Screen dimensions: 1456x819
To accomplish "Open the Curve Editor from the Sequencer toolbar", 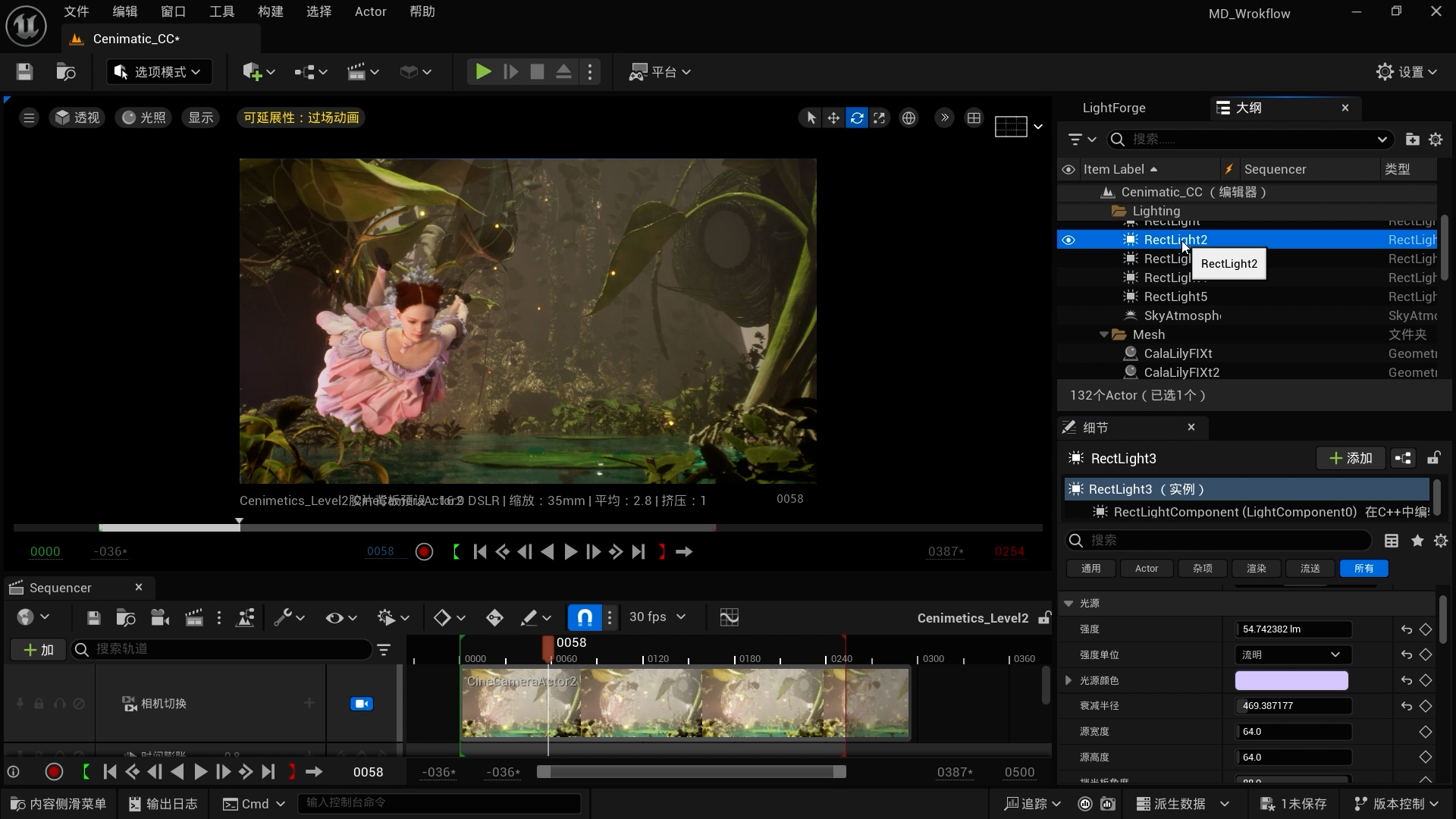I will (730, 617).
